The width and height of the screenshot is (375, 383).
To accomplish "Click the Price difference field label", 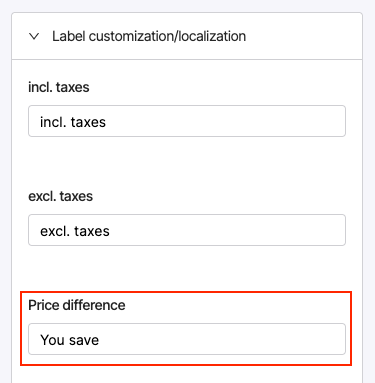I will (x=77, y=305).
